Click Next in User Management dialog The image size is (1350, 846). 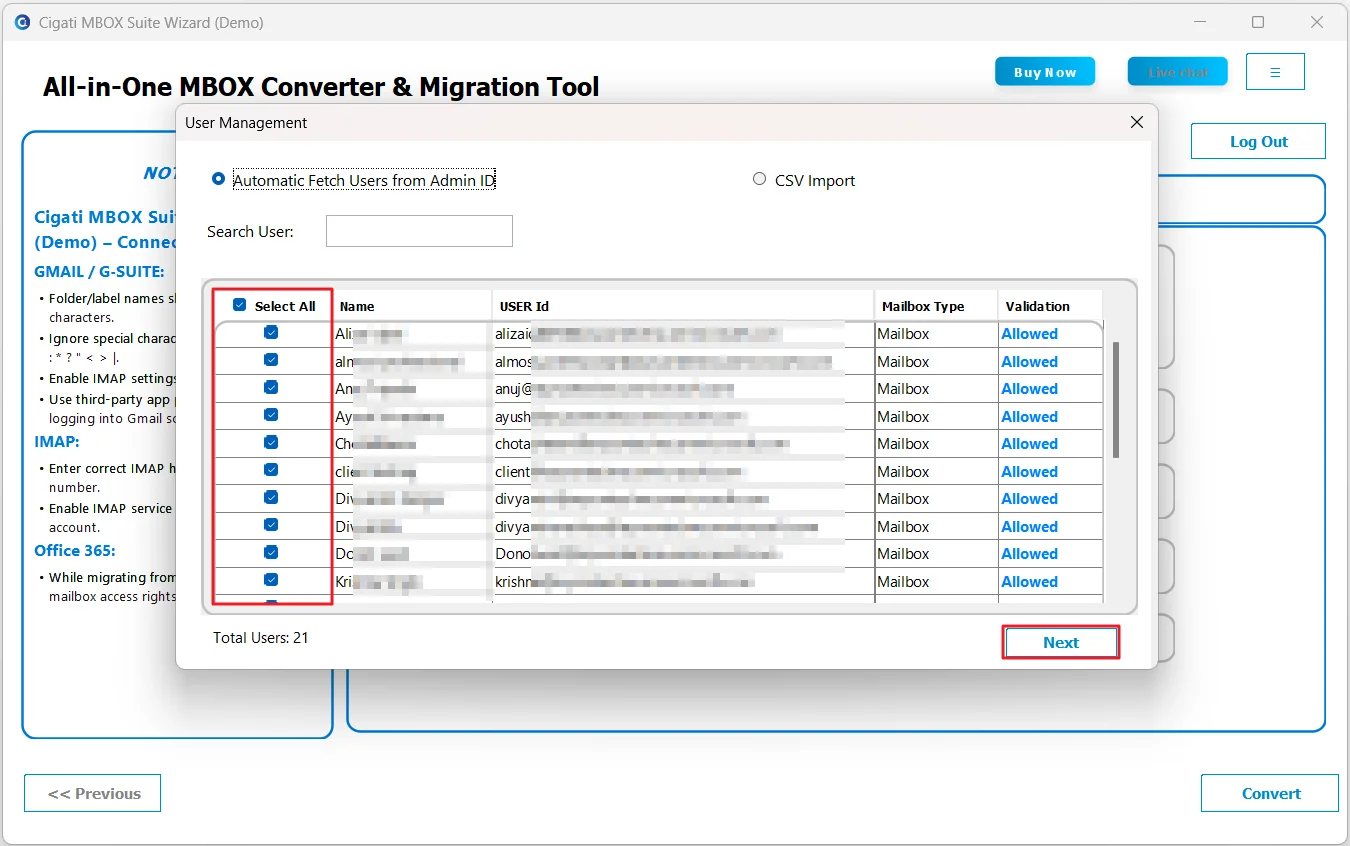tap(1061, 643)
